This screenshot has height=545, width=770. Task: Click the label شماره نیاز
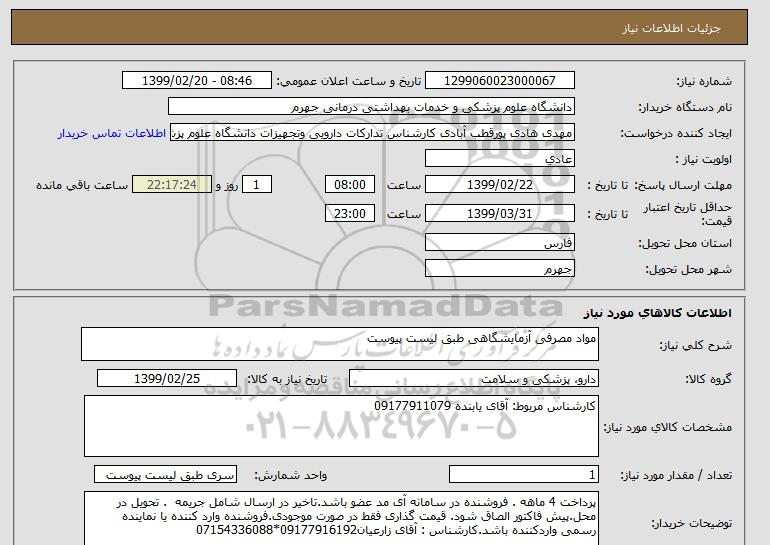[x=704, y=82]
